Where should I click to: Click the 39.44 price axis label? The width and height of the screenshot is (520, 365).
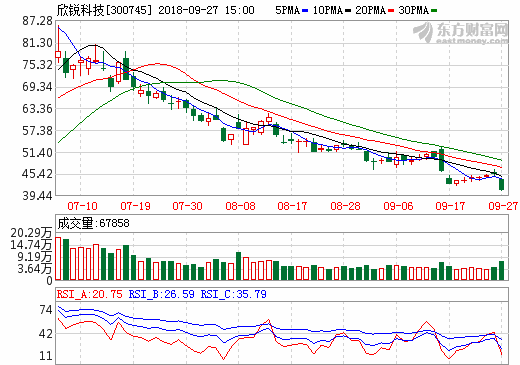point(37,196)
